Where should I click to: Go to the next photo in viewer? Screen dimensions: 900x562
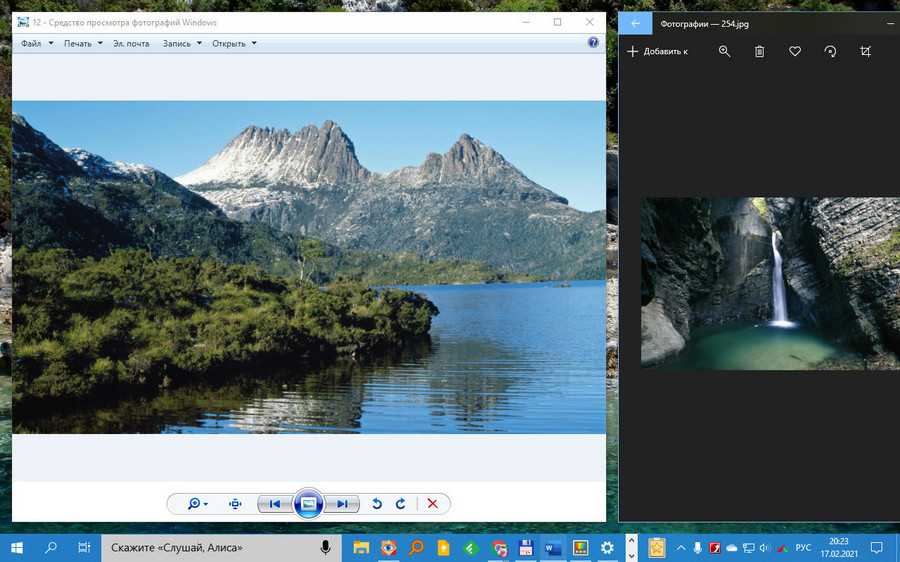(342, 504)
